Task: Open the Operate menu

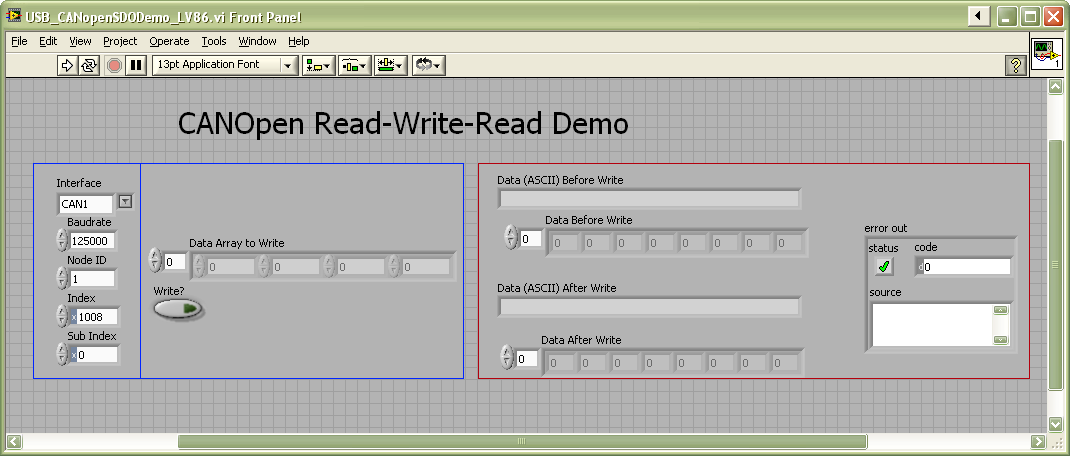Action: pyautogui.click(x=169, y=41)
